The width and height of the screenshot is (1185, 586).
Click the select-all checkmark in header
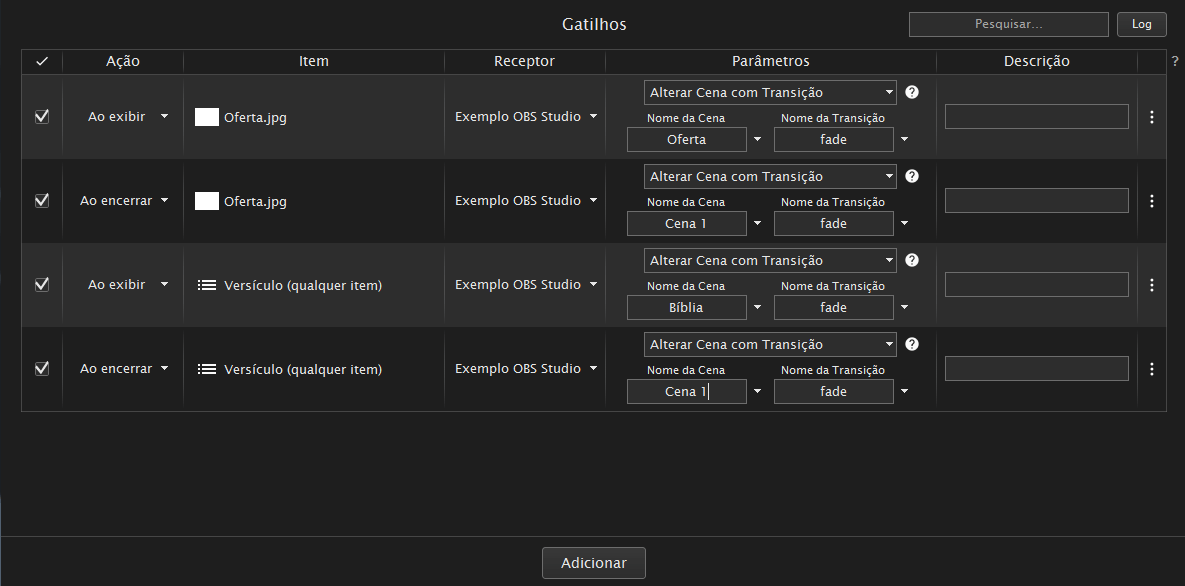pyautogui.click(x=42, y=61)
